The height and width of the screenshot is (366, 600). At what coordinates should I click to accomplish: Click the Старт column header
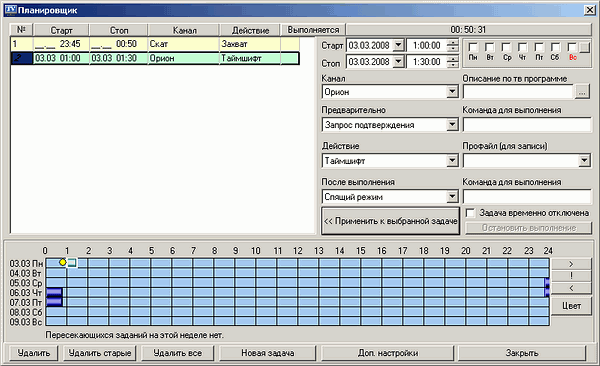[61, 30]
